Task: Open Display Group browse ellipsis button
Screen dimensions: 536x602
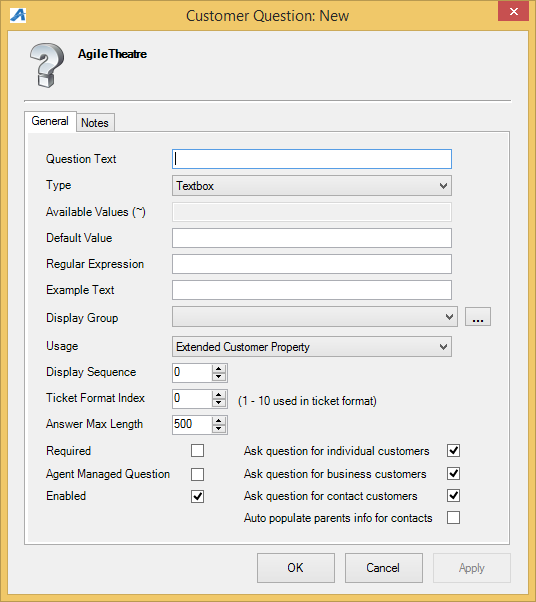Action: click(478, 317)
